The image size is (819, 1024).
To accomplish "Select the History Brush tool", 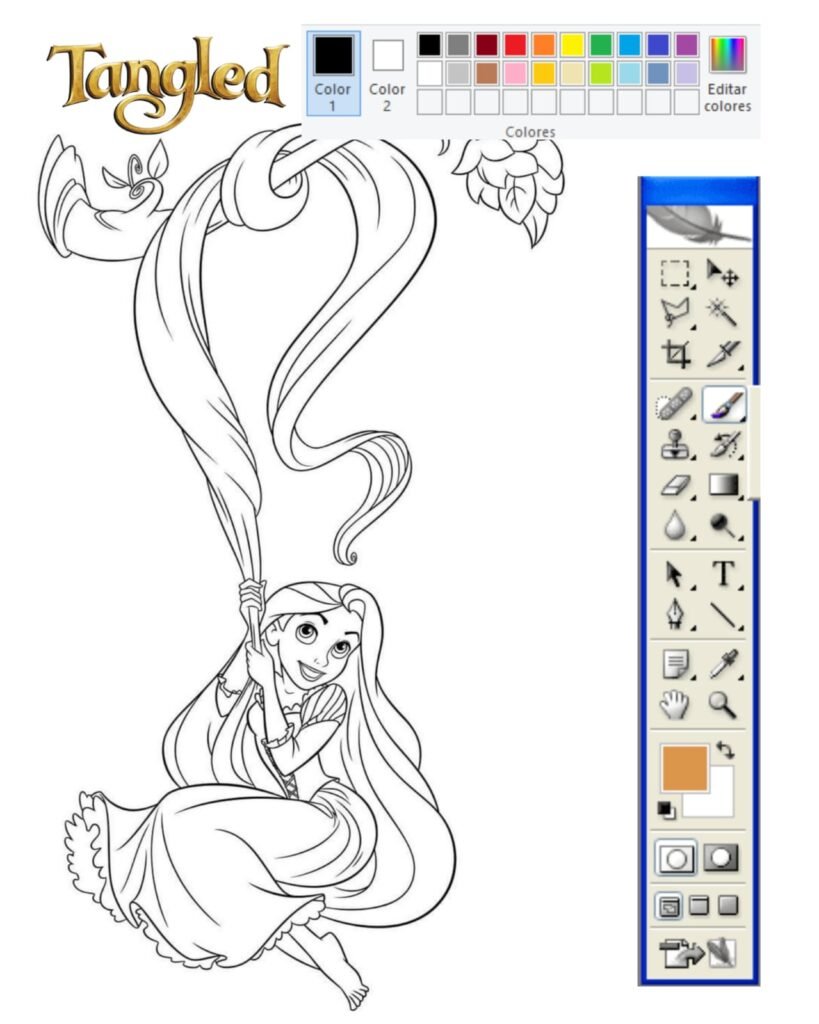I will (724, 445).
